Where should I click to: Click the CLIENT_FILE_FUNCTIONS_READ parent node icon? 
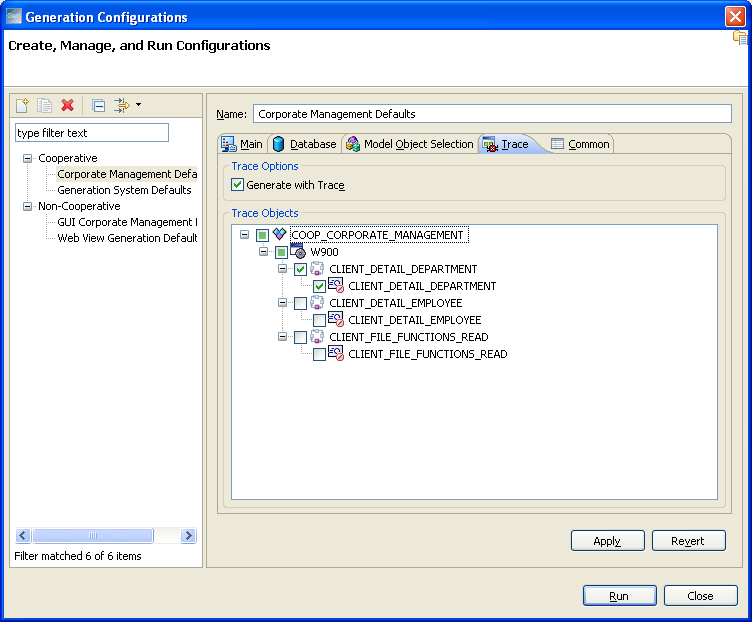(317, 337)
